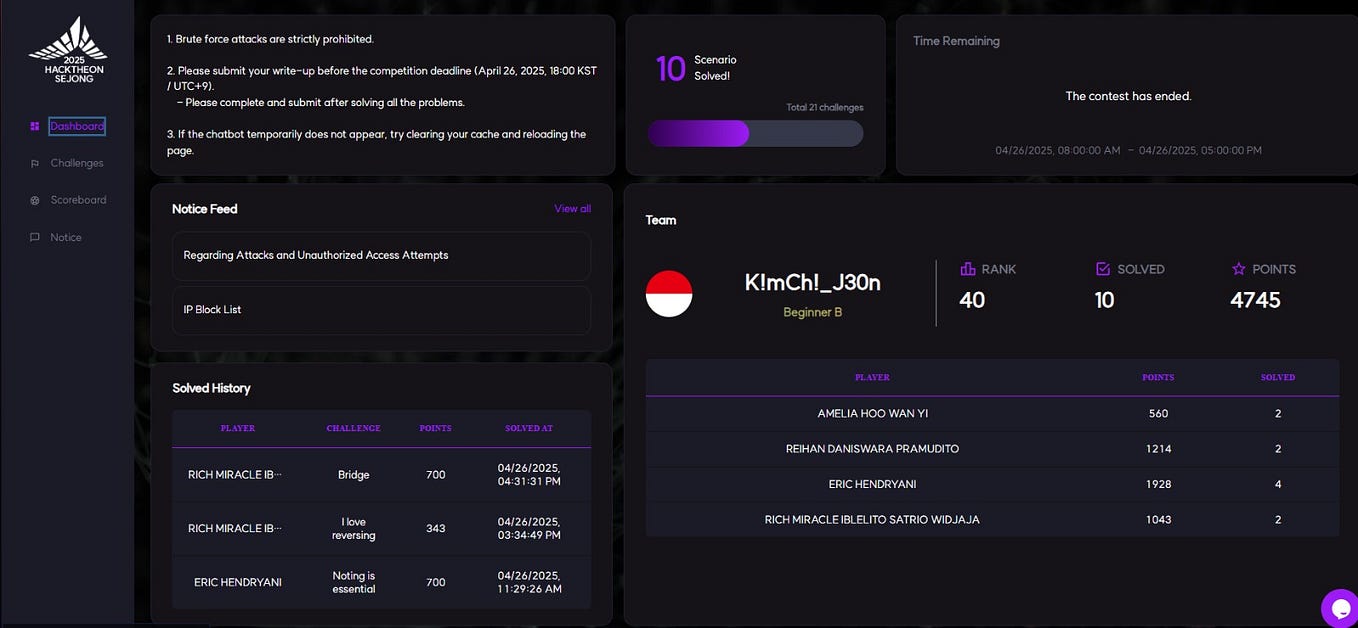Open the Scoreboard page from the sidebar
The height and width of the screenshot is (628, 1358).
[x=78, y=199]
